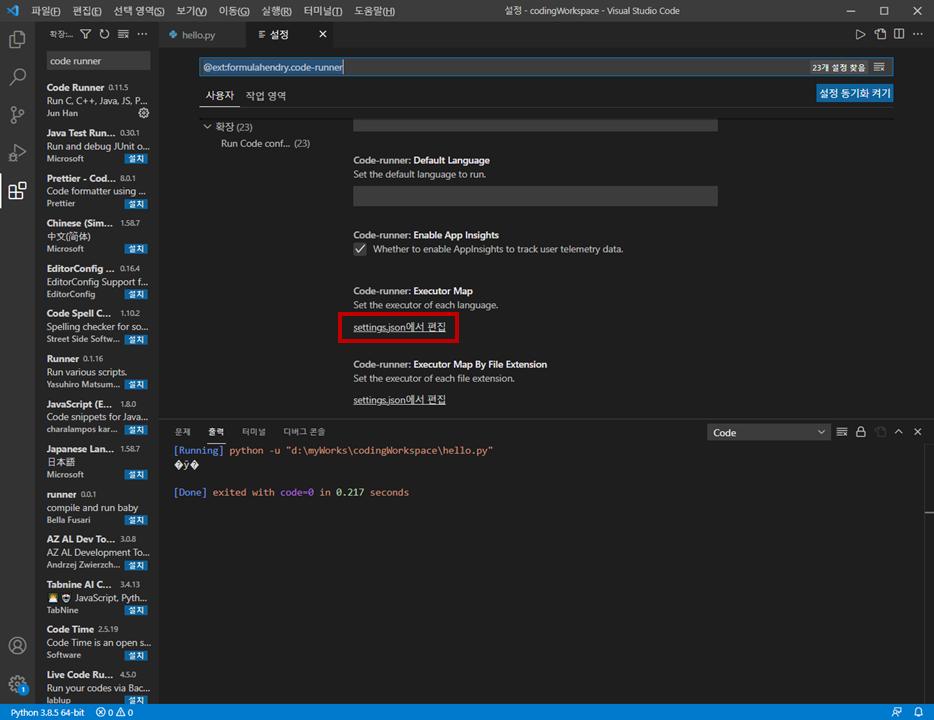
Task: Open the Code Time extension entry
Action: (98, 642)
